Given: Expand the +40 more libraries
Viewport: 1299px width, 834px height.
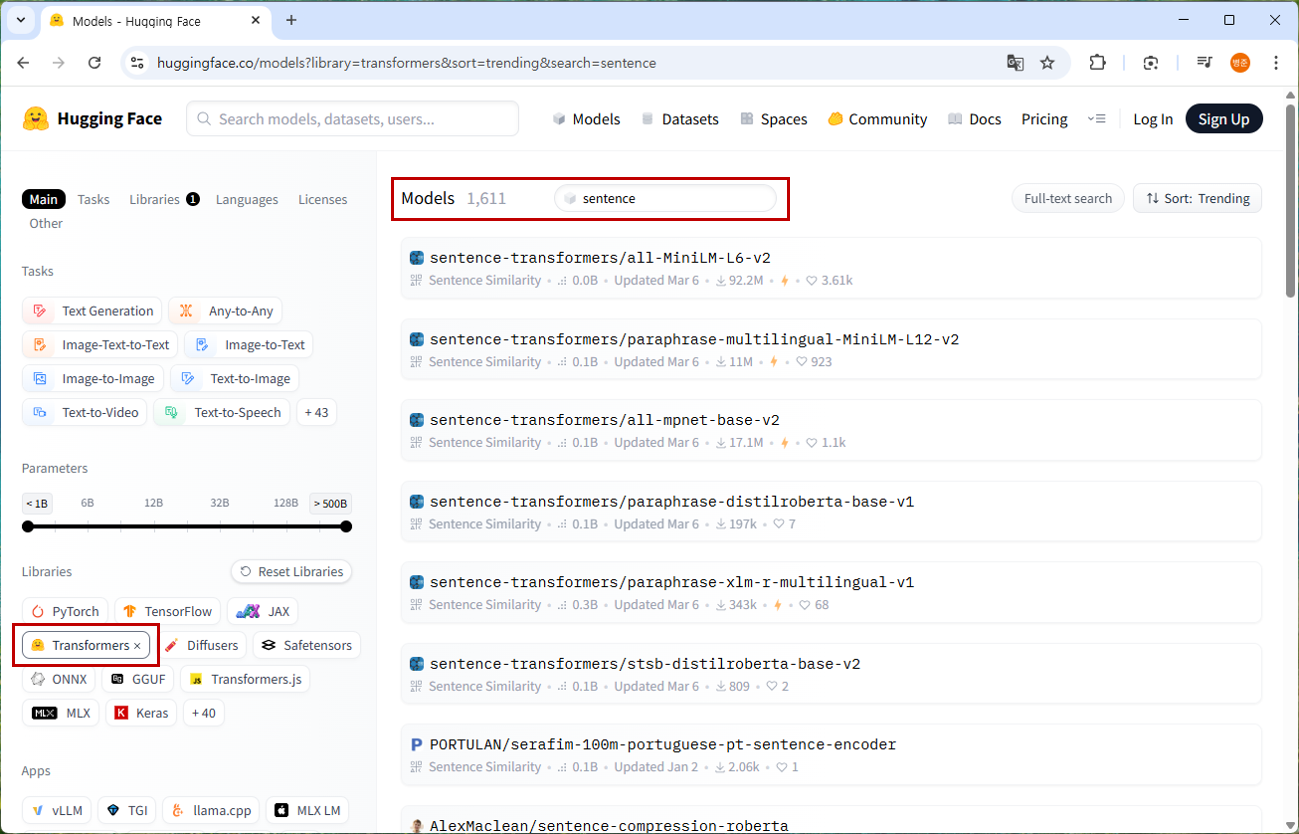Looking at the screenshot, I should pos(204,713).
